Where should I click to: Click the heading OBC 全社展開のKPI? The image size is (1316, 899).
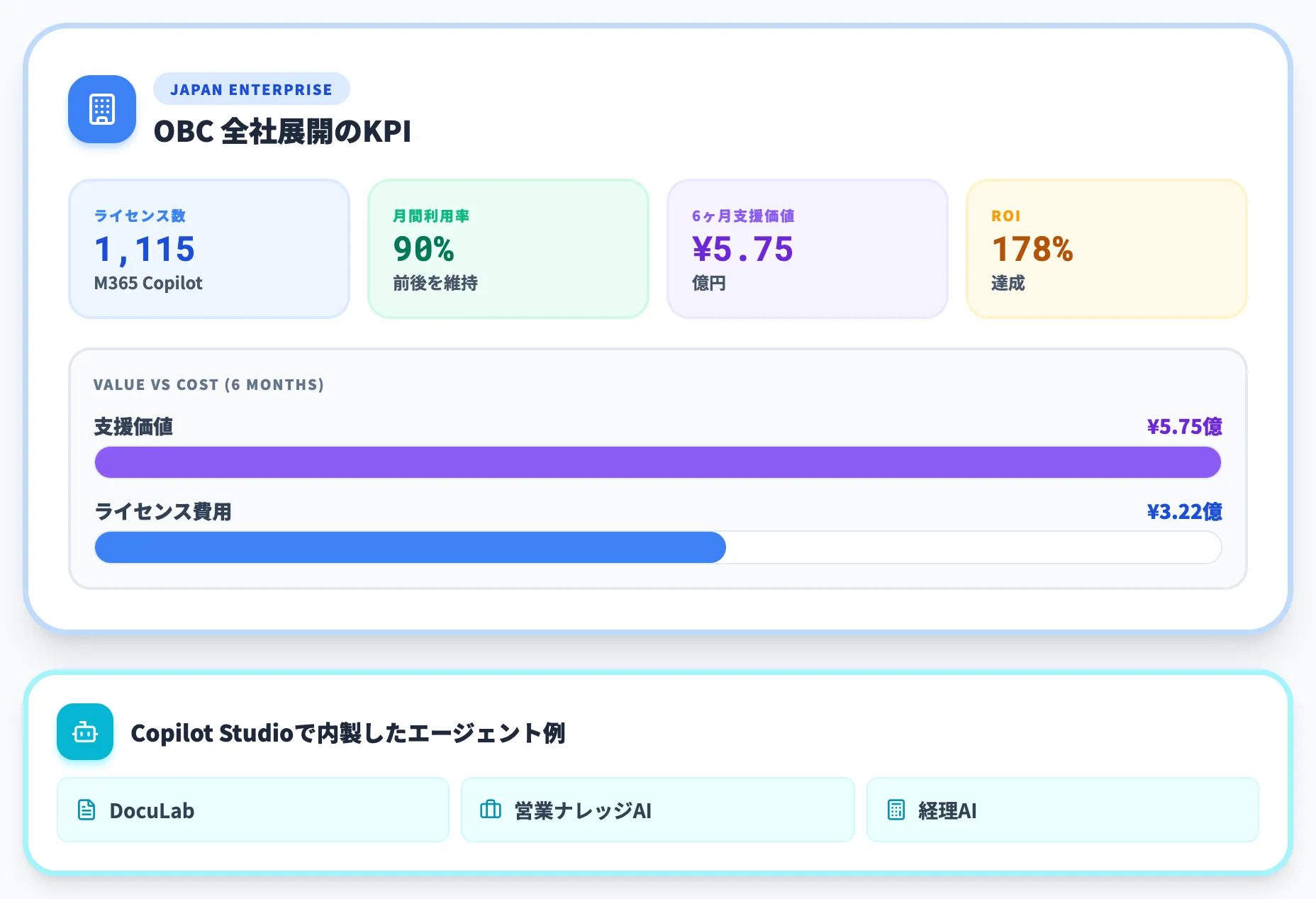click(x=282, y=132)
